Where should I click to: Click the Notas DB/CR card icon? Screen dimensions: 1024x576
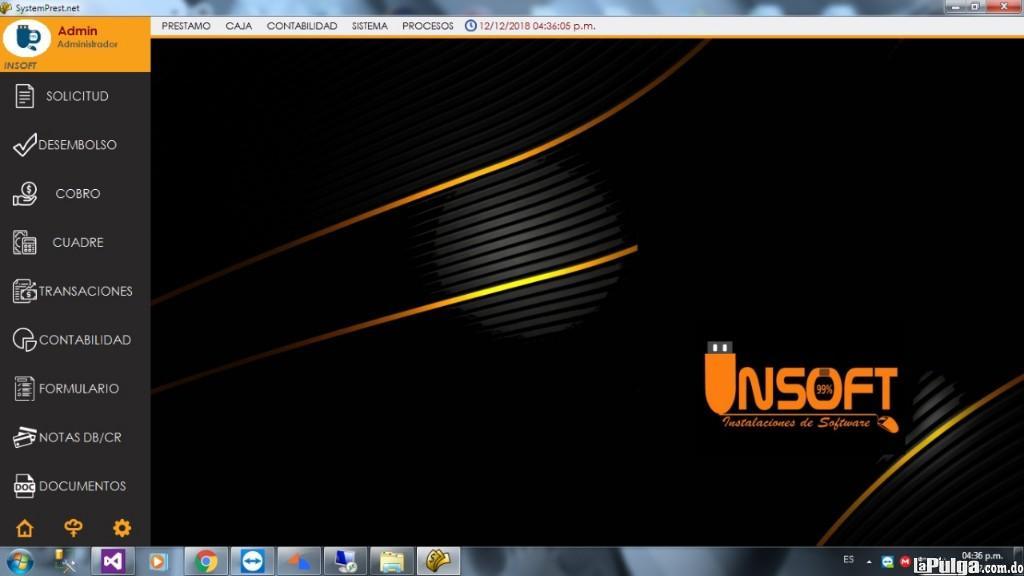24,438
